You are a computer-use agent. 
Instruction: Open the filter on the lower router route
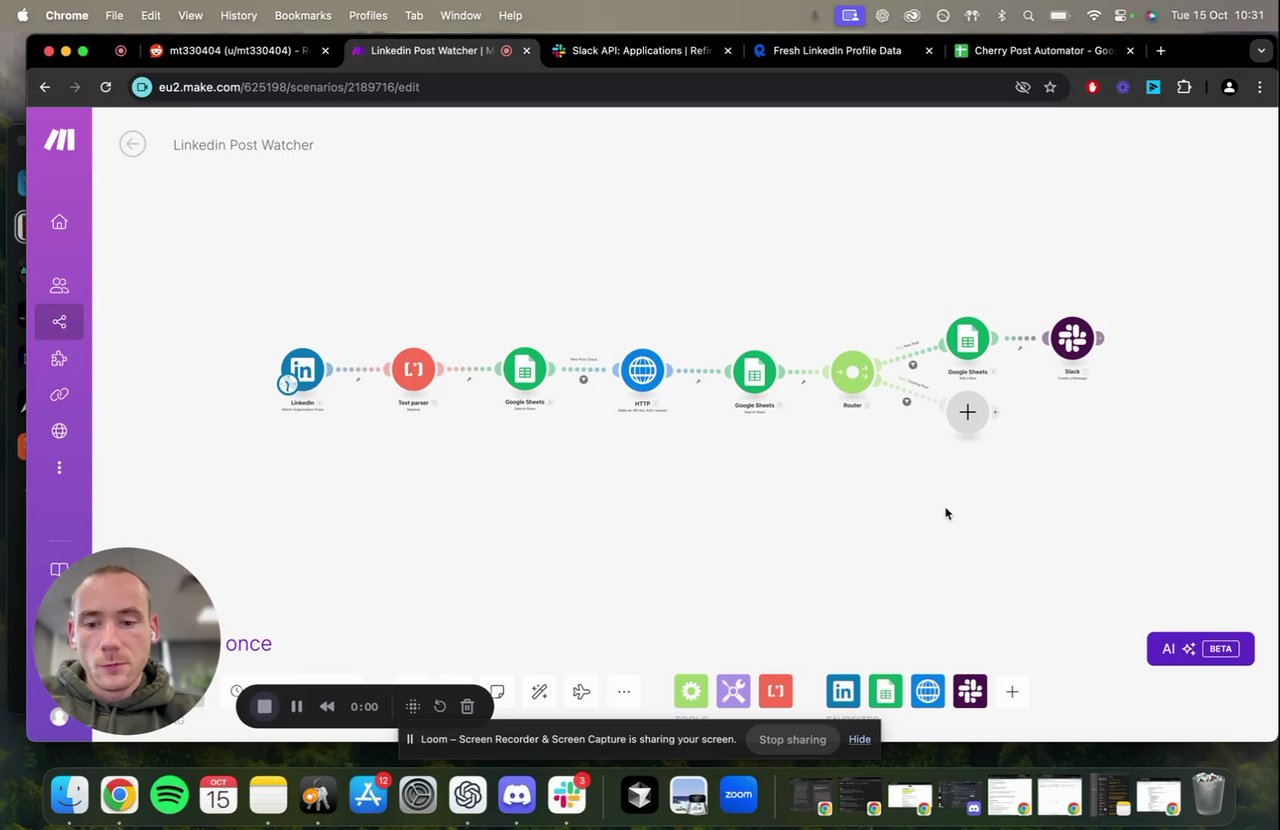coord(907,401)
